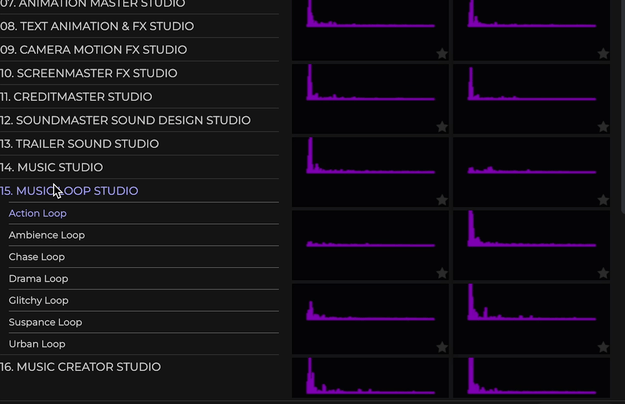
Task: Select the flat fourth-row left waveform clip
Action: 370,245
